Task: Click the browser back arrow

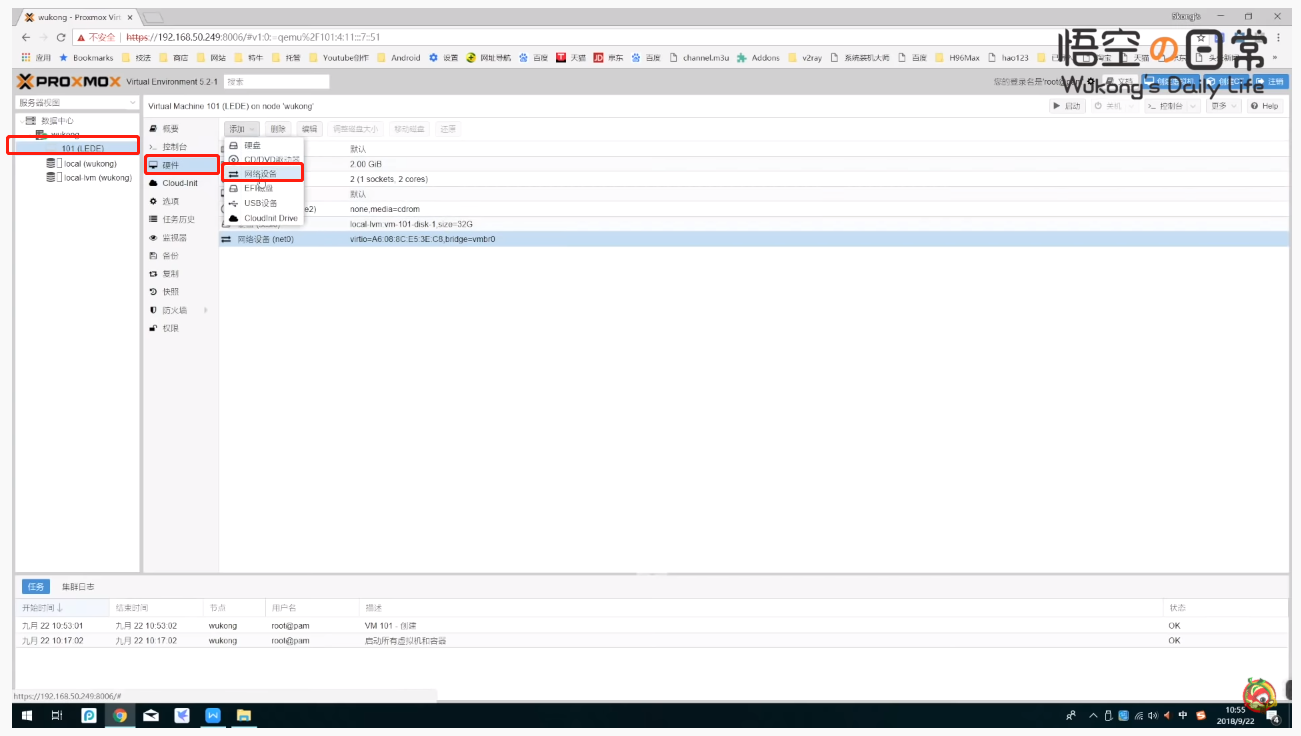Action: (x=26, y=37)
